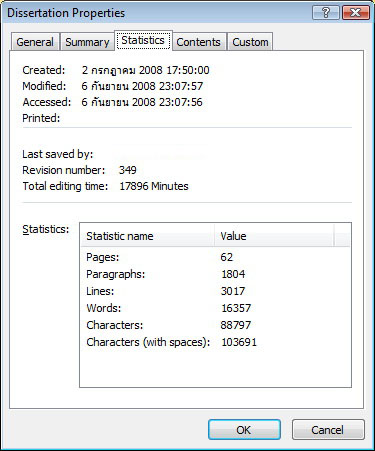Viewport: 375px width, 451px height.
Task: Select the Paragraphs: row
Action: [x=216, y=274]
